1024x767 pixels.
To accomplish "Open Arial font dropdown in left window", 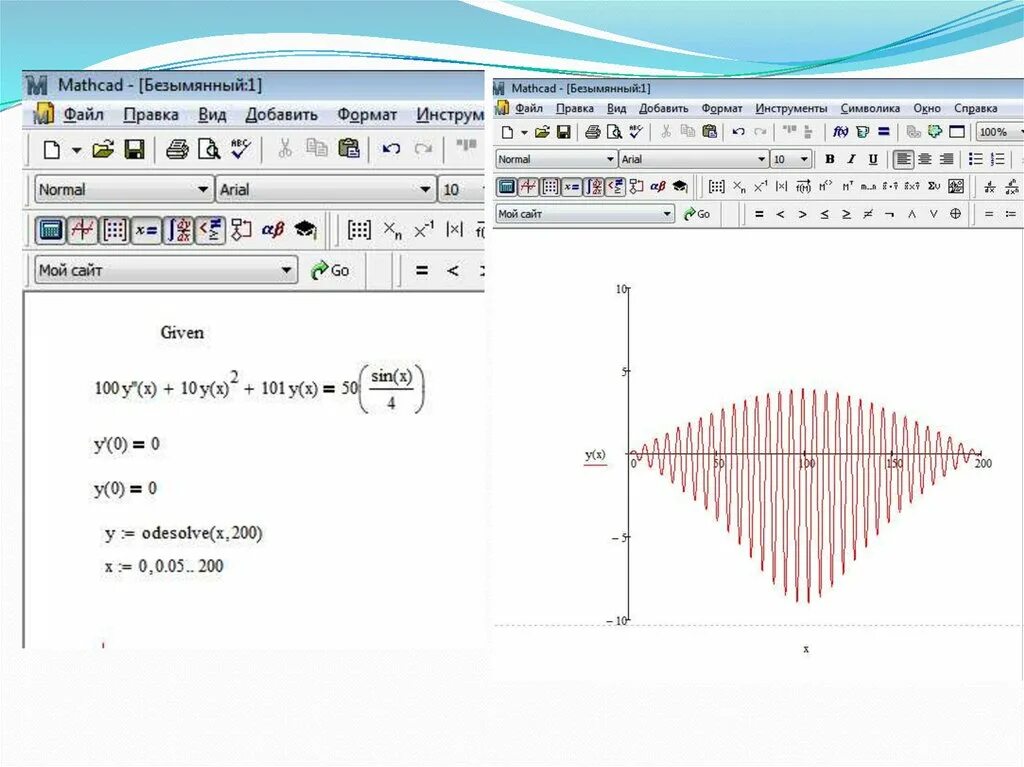I will (x=326, y=190).
